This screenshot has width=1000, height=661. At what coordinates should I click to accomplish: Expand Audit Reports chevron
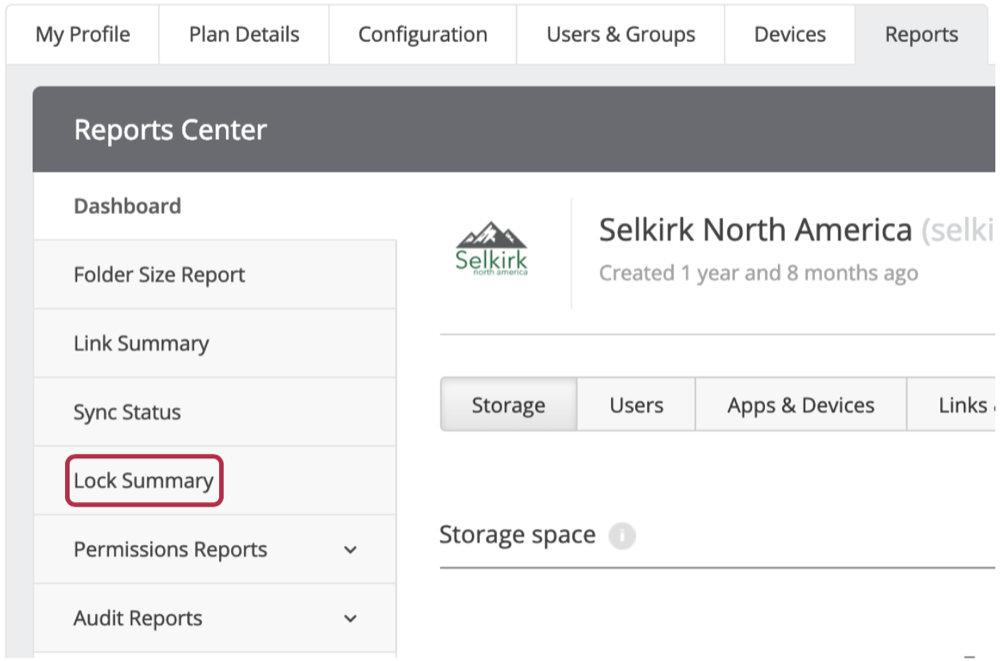point(350,618)
